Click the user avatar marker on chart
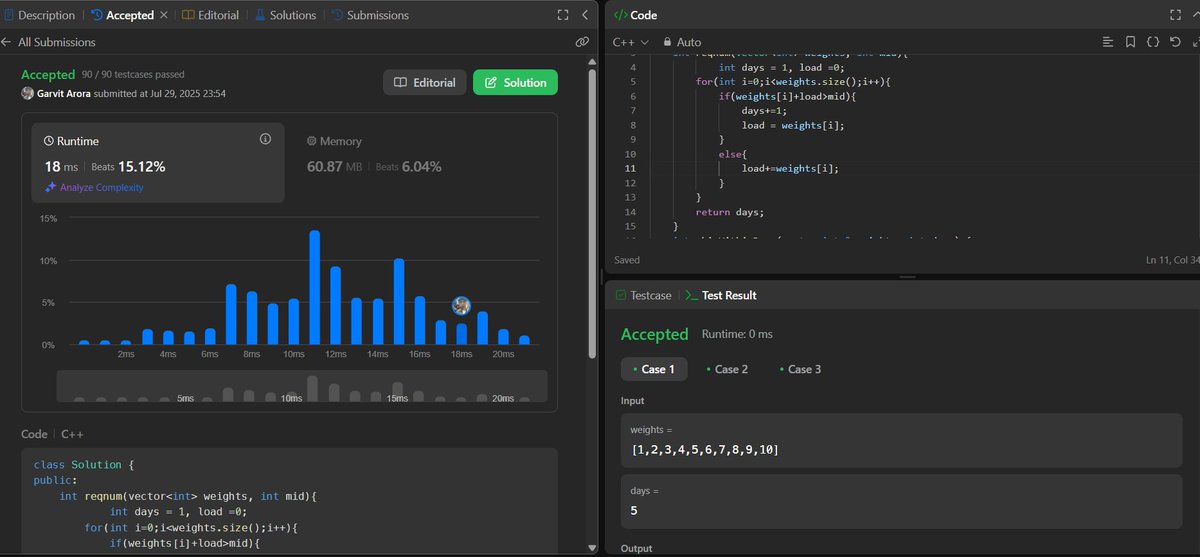This screenshot has width=1200, height=557. (x=461, y=306)
